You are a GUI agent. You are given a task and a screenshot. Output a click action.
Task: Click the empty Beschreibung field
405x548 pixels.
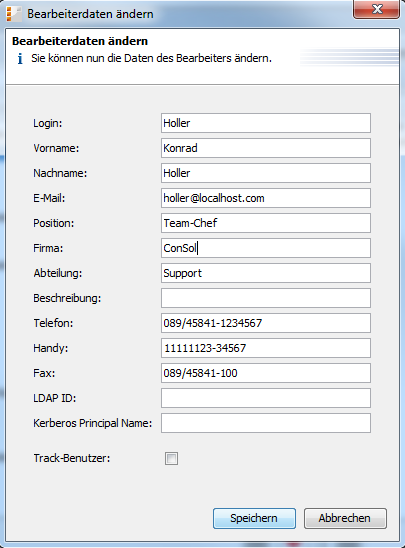pyautogui.click(x=266, y=298)
